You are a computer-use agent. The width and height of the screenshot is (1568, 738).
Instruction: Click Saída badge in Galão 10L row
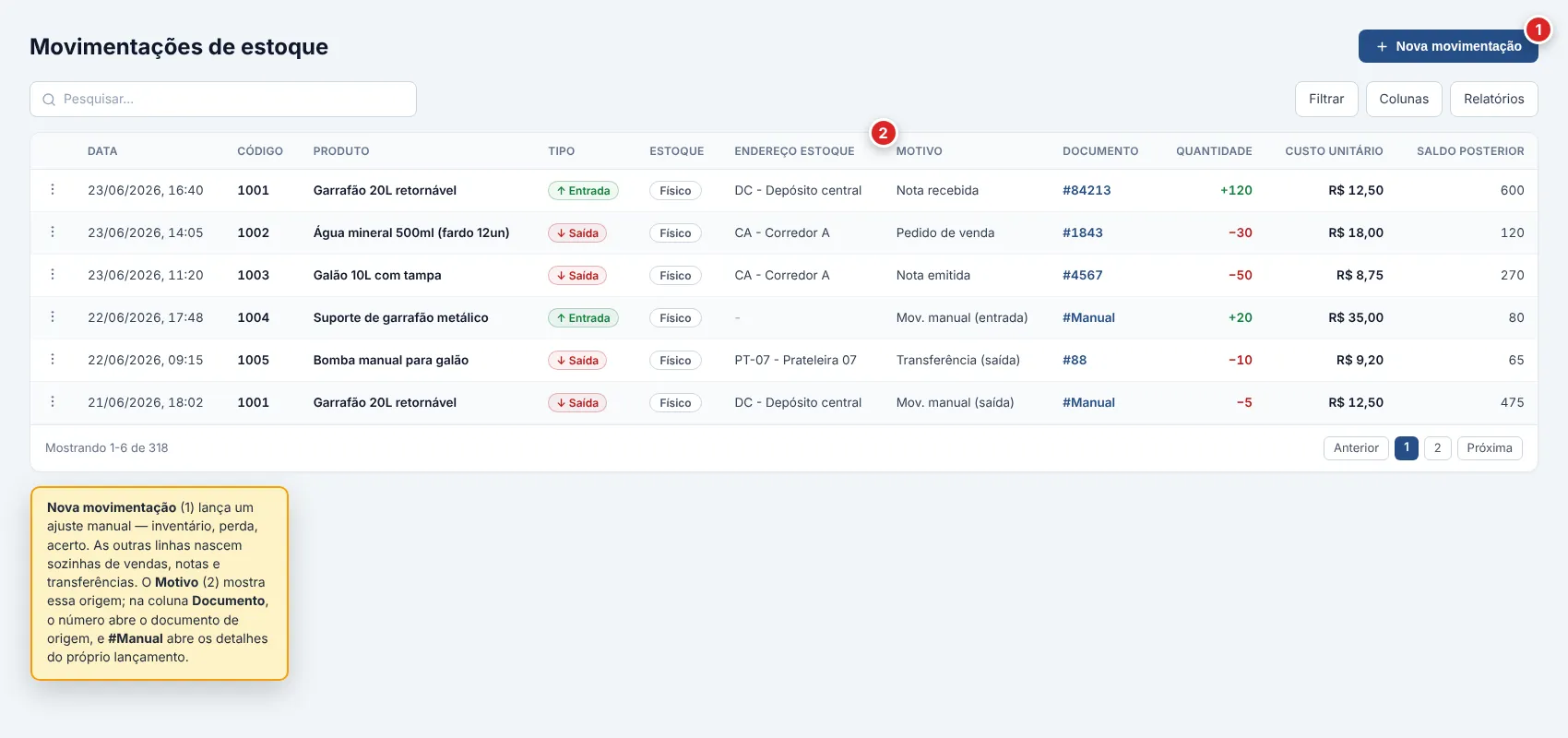click(x=577, y=276)
